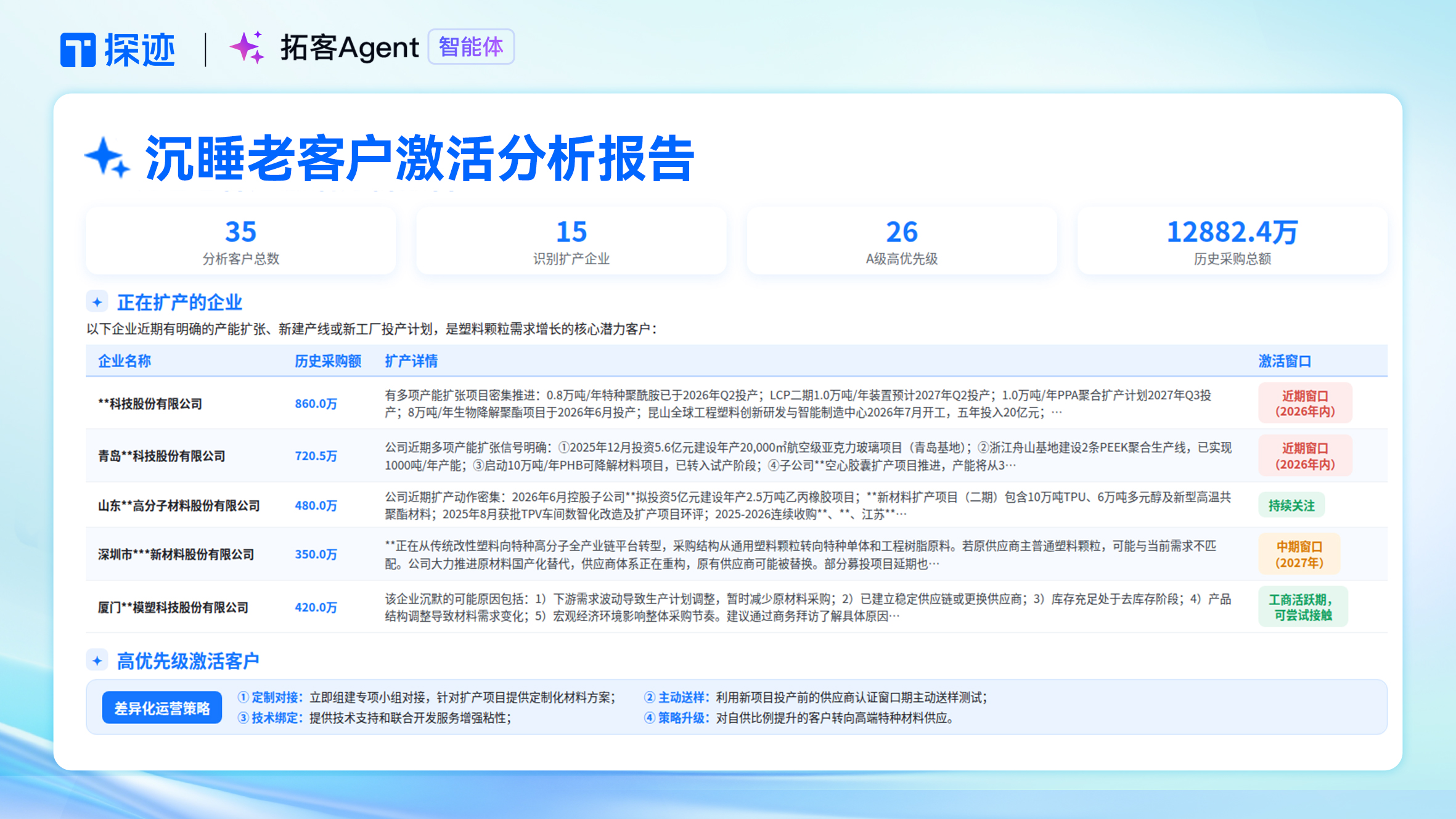The image size is (1456, 819).
Task: Click the sparkle icon beside 拓客Agent
Action: (x=248, y=47)
